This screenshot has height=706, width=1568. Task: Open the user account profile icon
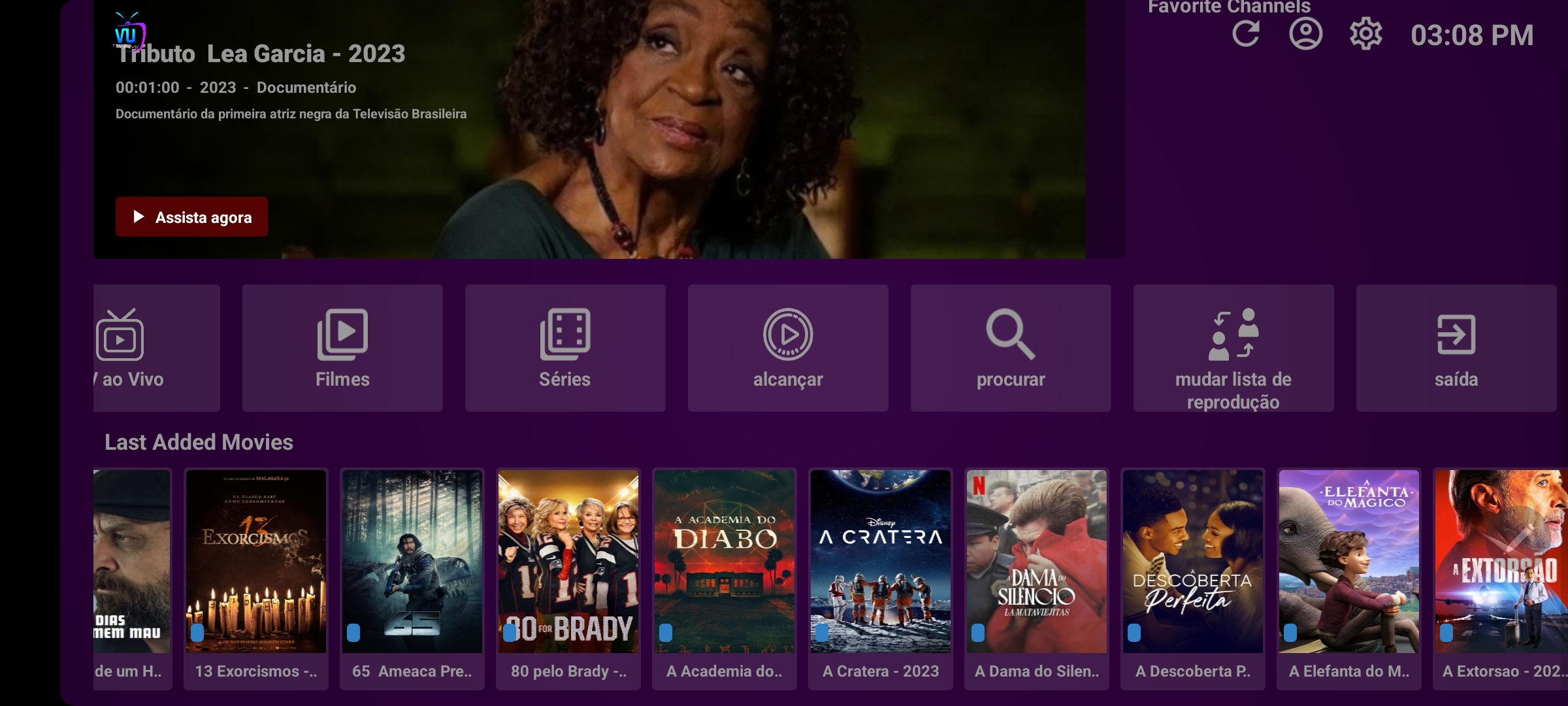click(x=1305, y=34)
